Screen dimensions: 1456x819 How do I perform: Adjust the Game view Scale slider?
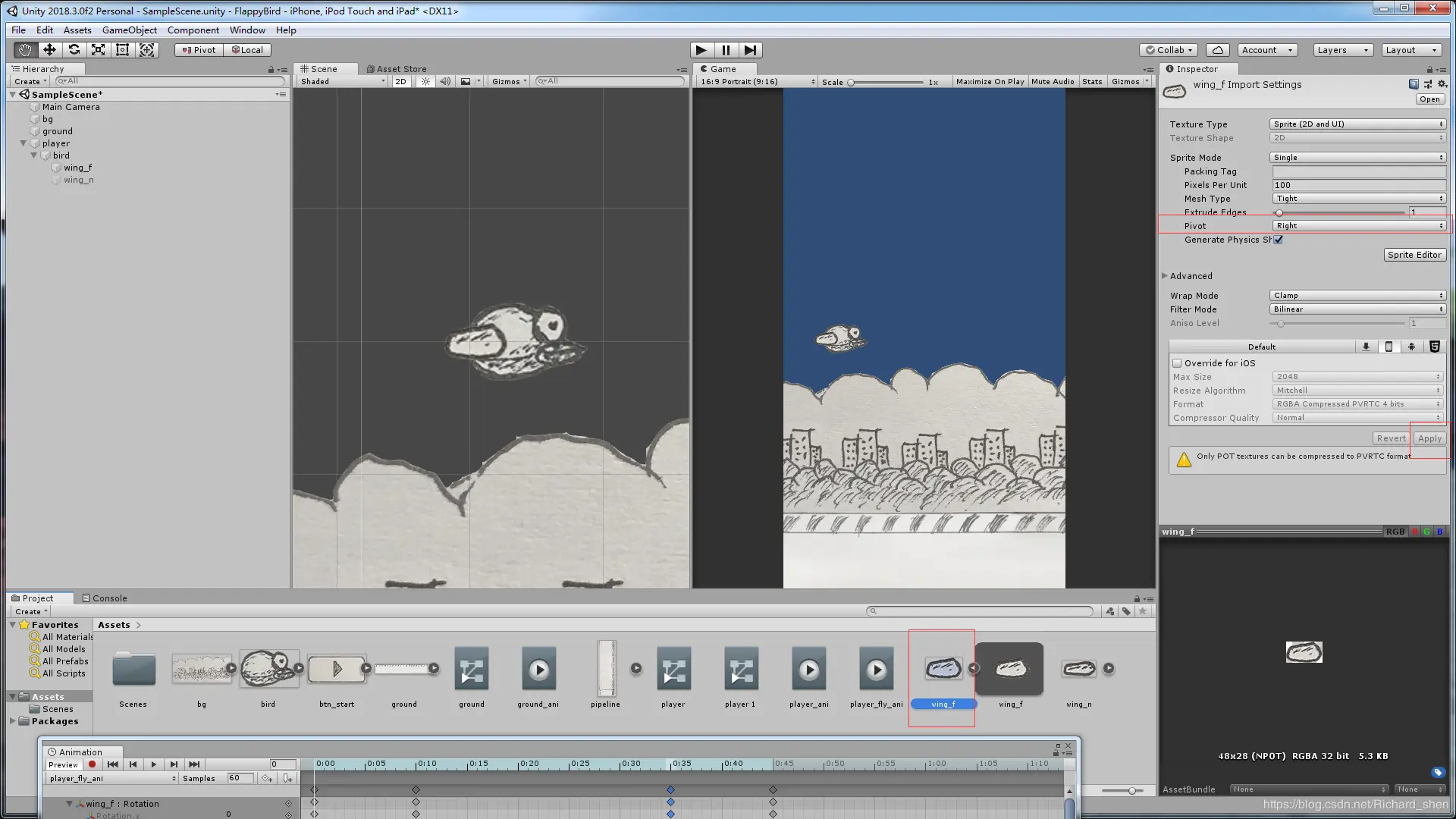pos(852,82)
